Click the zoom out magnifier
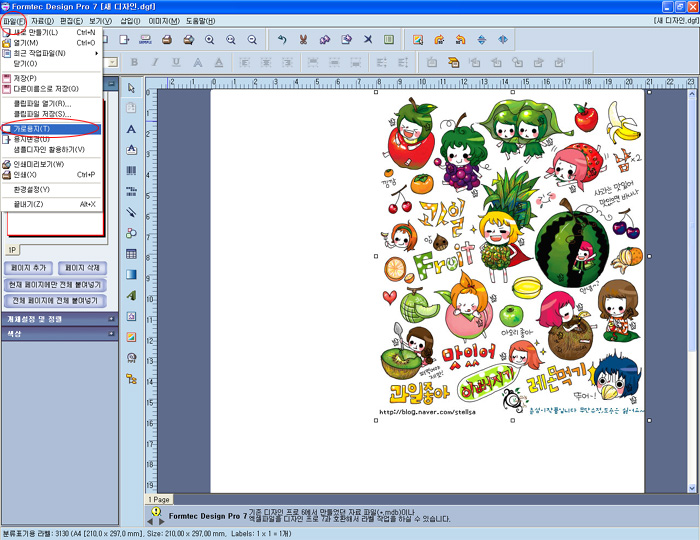The image size is (700, 540). coord(252,40)
